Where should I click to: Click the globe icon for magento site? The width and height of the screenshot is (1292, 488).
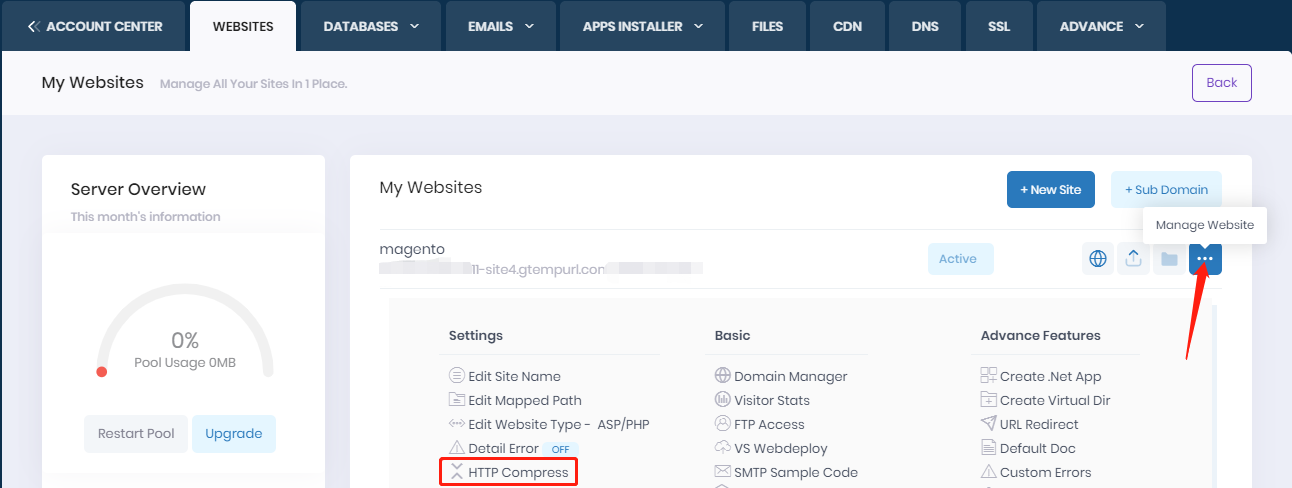click(1098, 259)
